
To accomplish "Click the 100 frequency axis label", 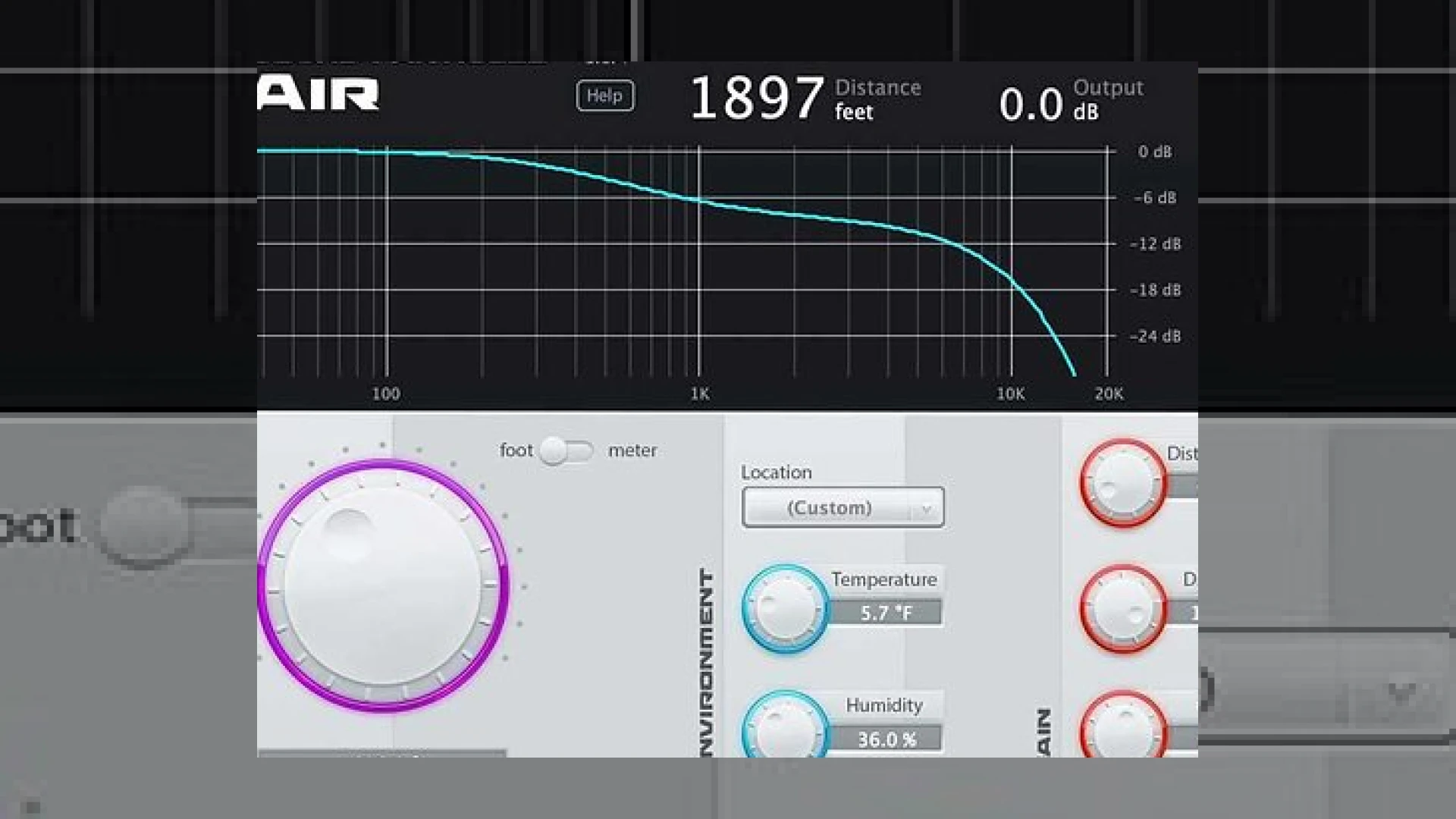I will click(x=386, y=394).
